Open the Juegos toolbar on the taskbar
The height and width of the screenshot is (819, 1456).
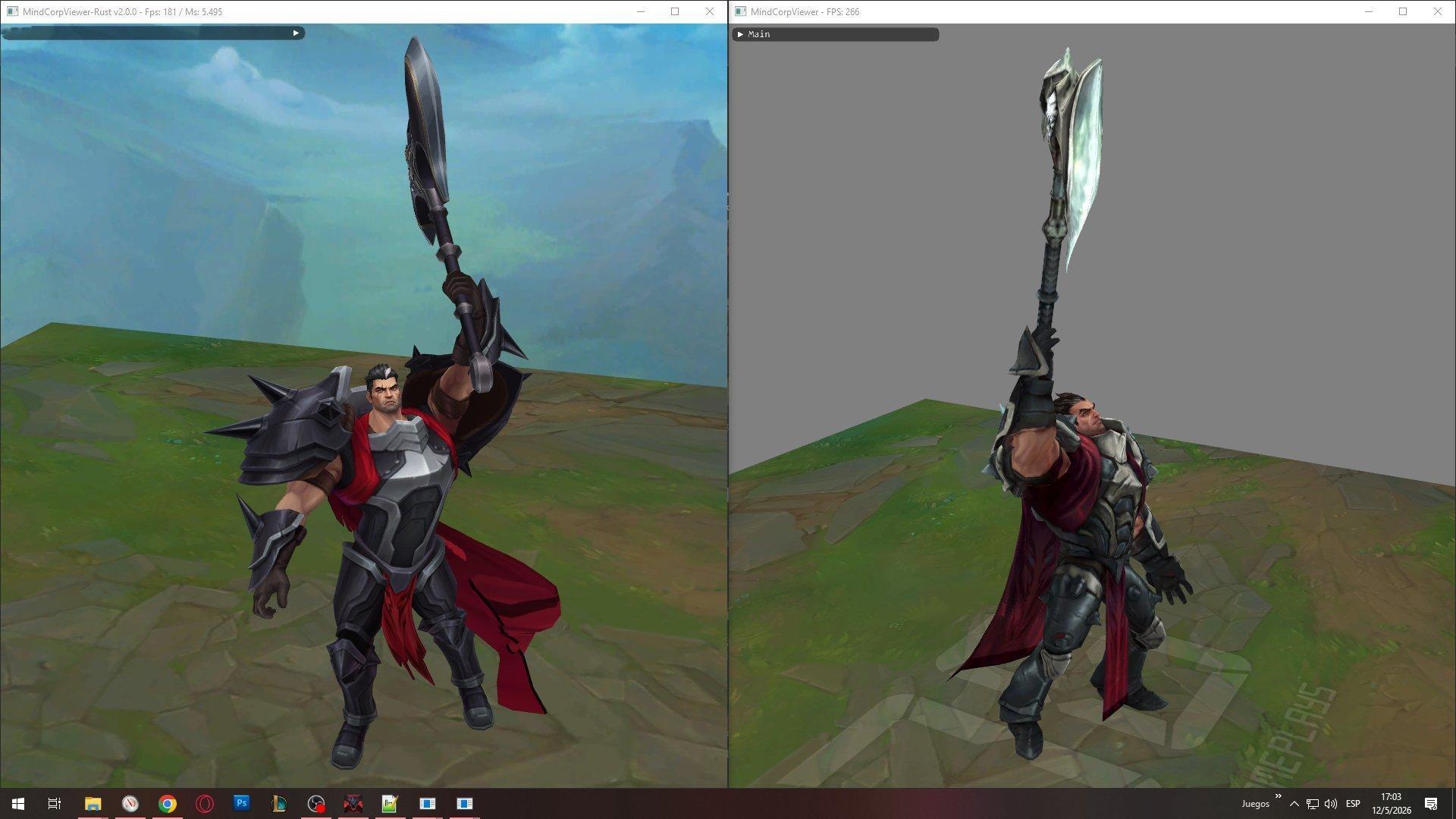(x=1255, y=804)
